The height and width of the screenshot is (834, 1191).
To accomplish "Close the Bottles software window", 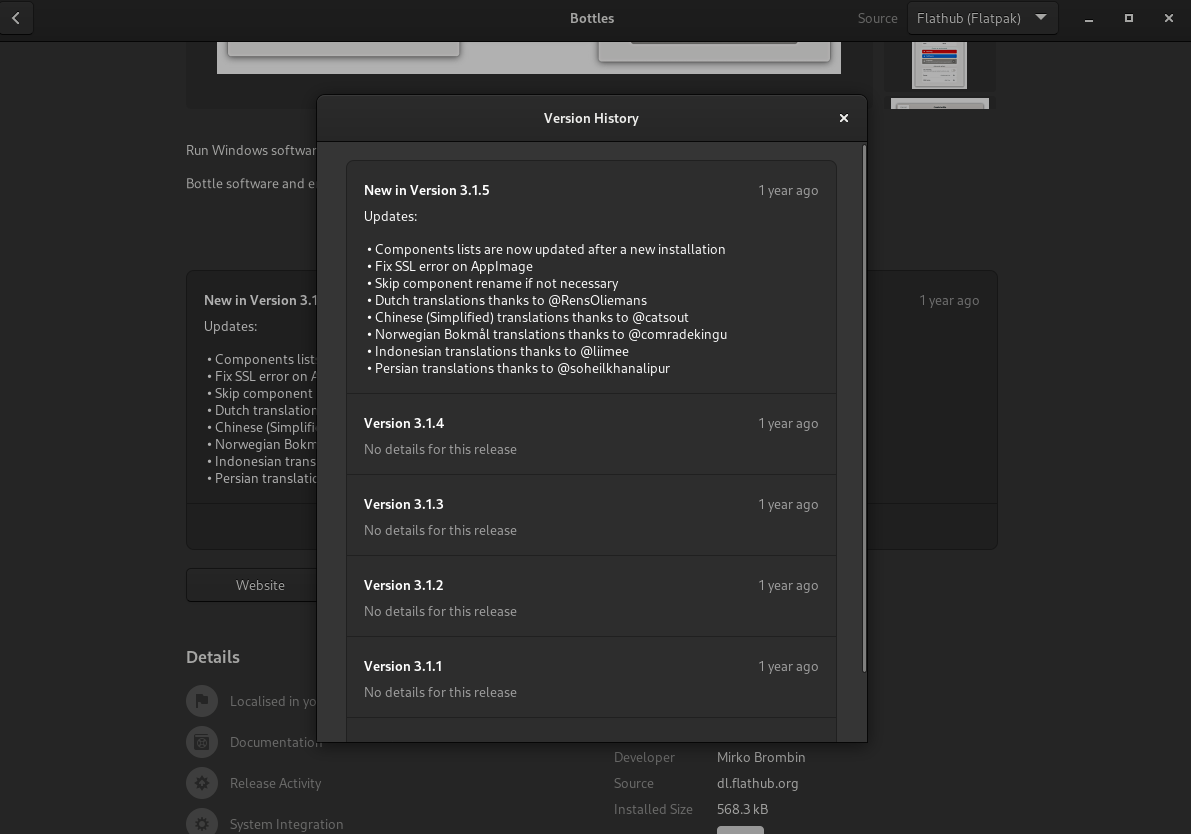I will pyautogui.click(x=1168, y=18).
